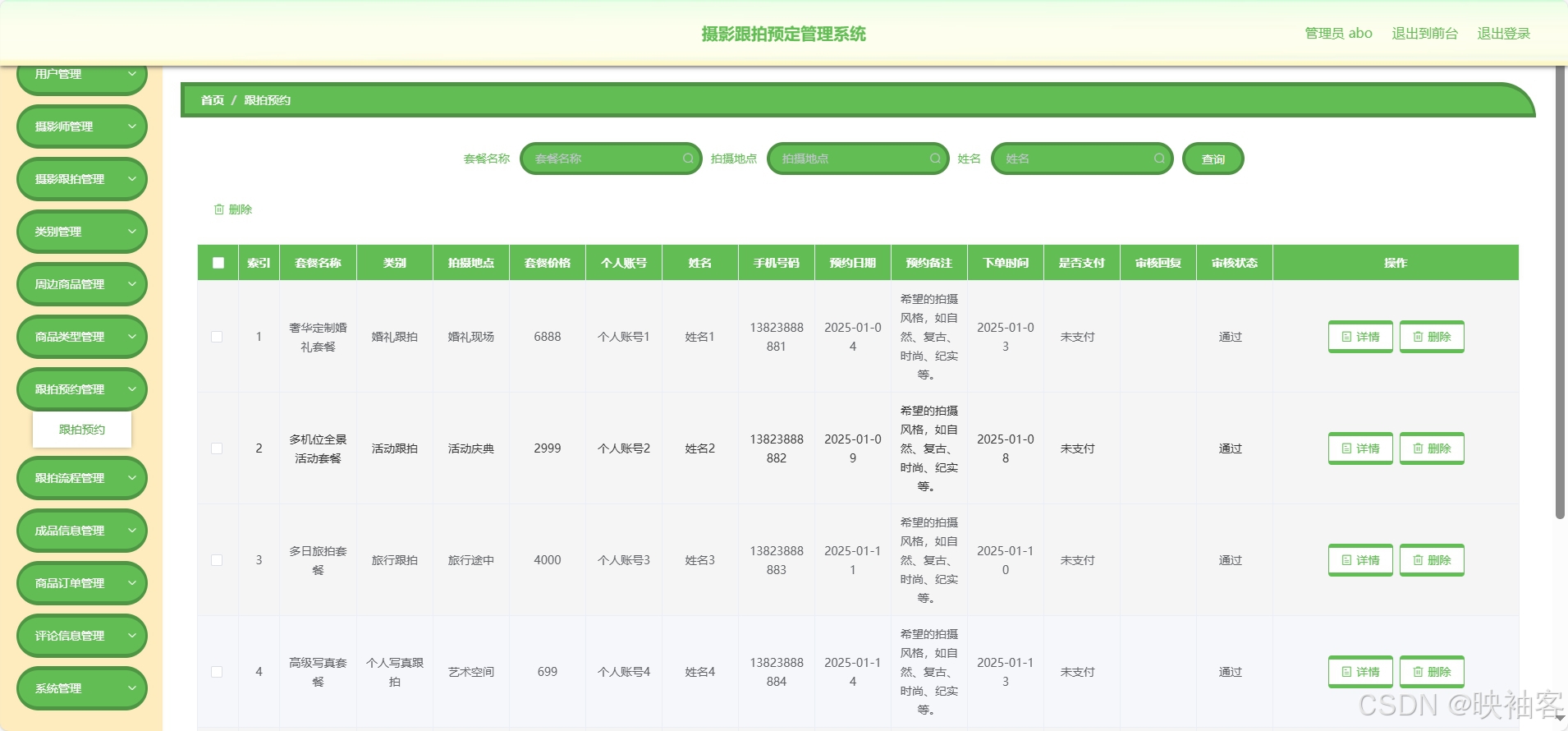Viewport: 1568px width, 731px height.
Task: Expand the 商品类型管理 menu chevron
Action: click(132, 337)
